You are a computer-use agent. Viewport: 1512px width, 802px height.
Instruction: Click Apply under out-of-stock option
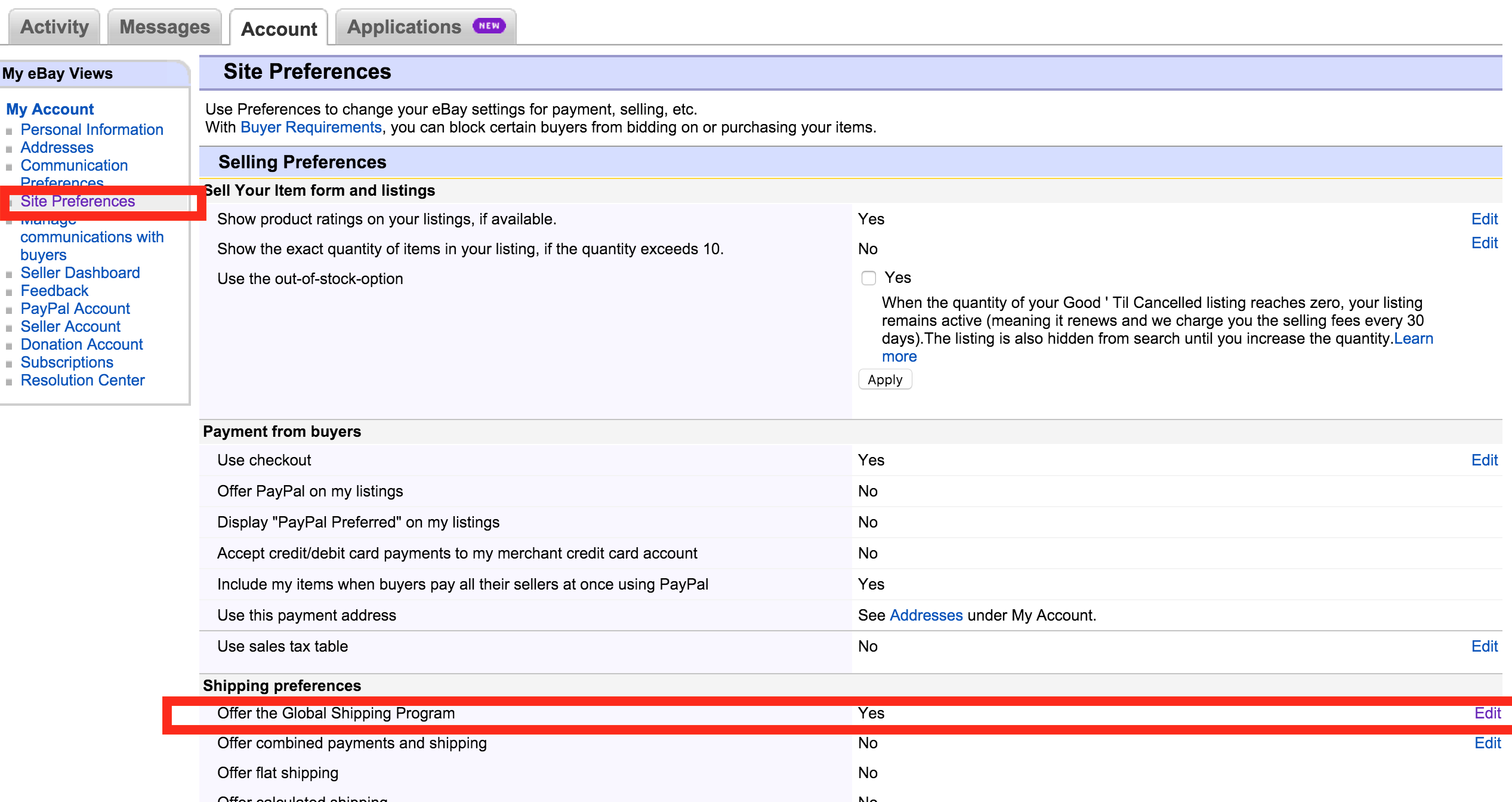(885, 380)
